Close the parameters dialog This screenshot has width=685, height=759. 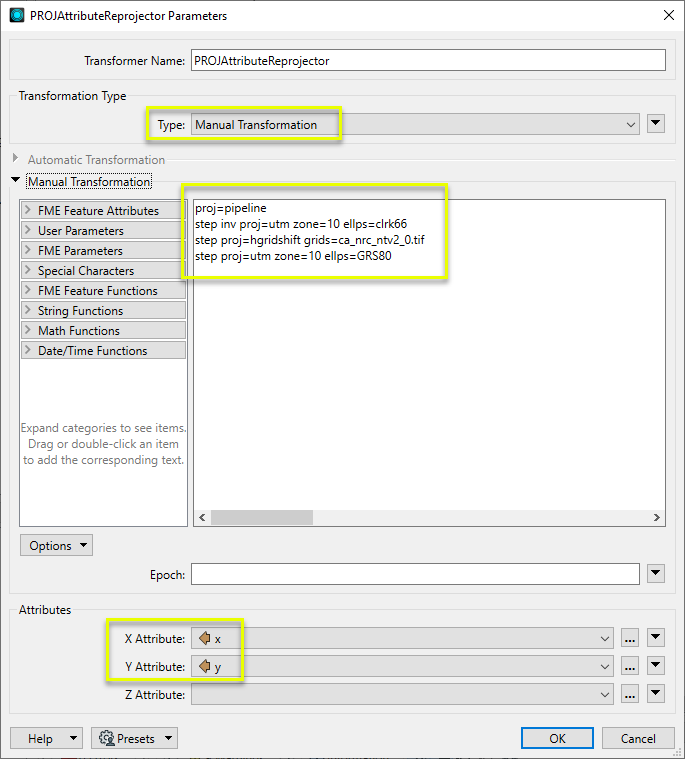point(669,15)
